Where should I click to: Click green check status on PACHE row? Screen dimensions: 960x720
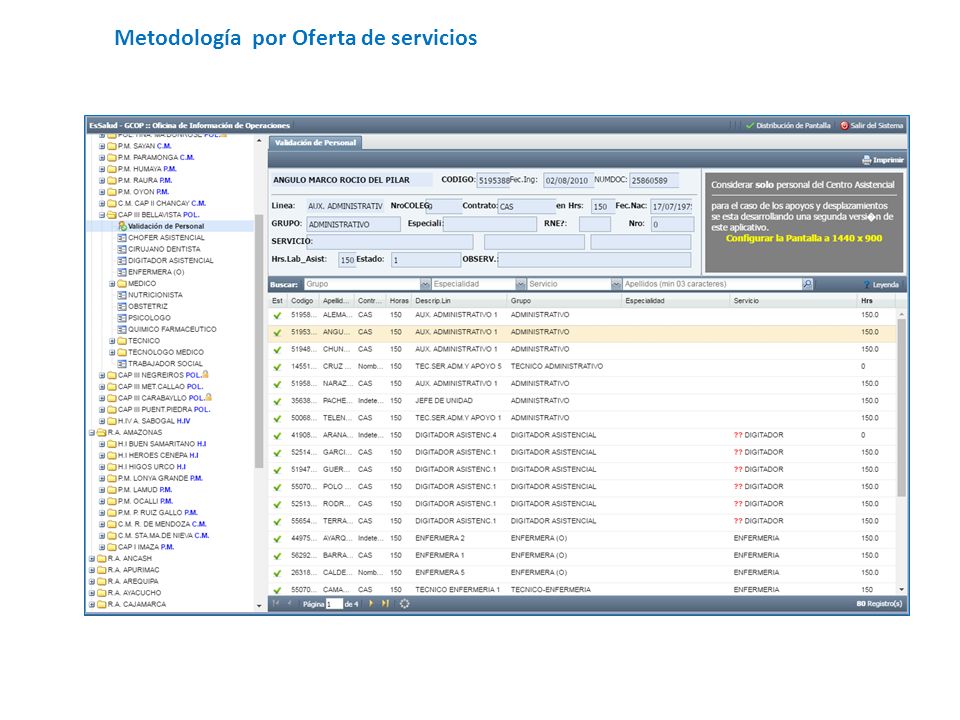point(277,401)
